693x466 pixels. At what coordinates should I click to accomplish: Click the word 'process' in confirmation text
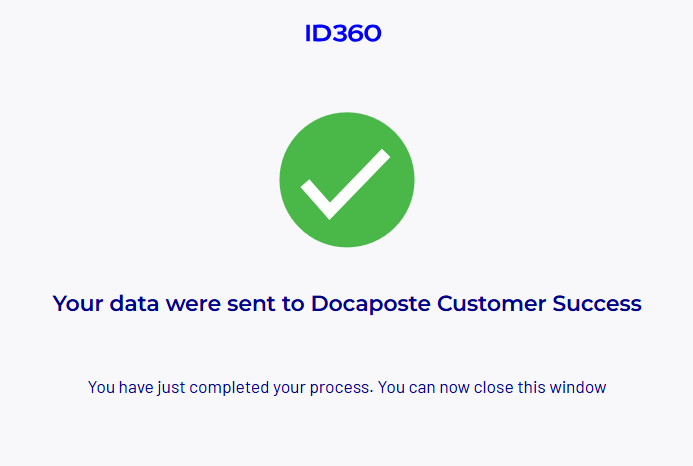340,388
